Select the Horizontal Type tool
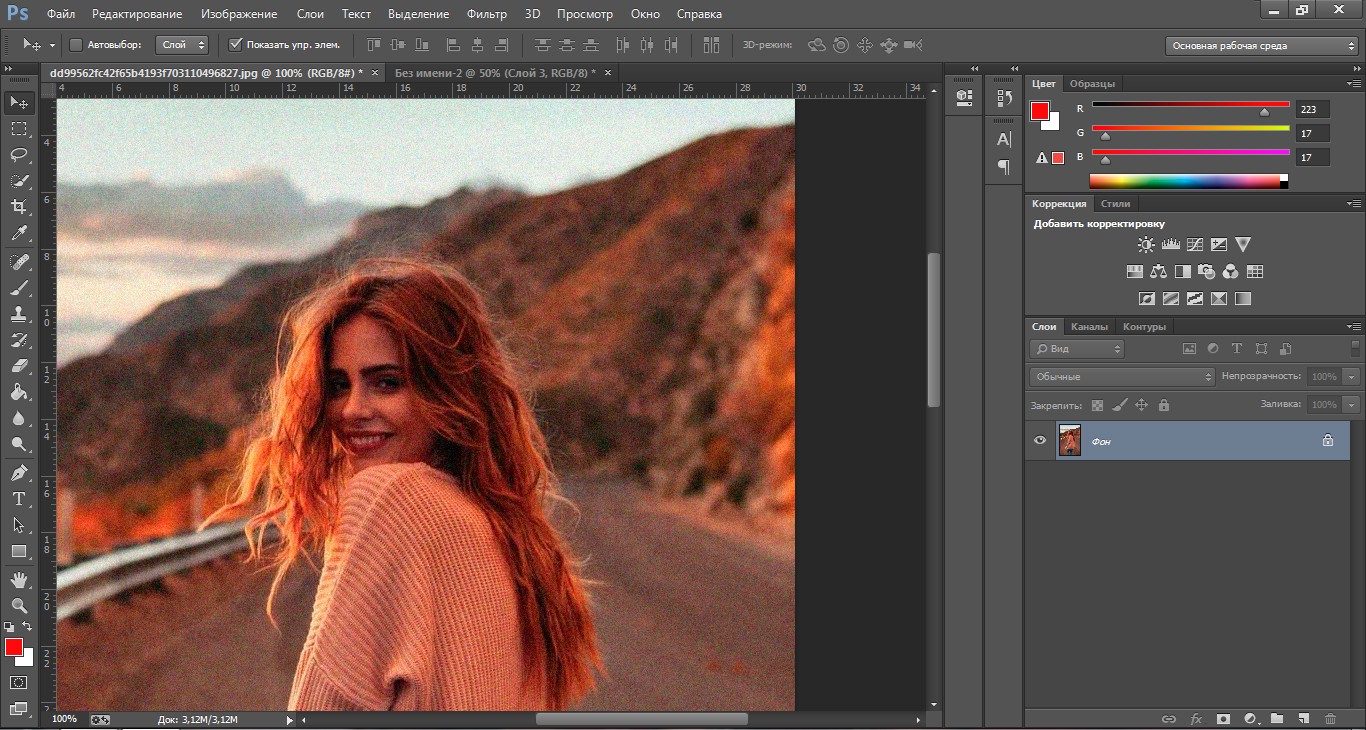The height and width of the screenshot is (730, 1366). coord(18,499)
